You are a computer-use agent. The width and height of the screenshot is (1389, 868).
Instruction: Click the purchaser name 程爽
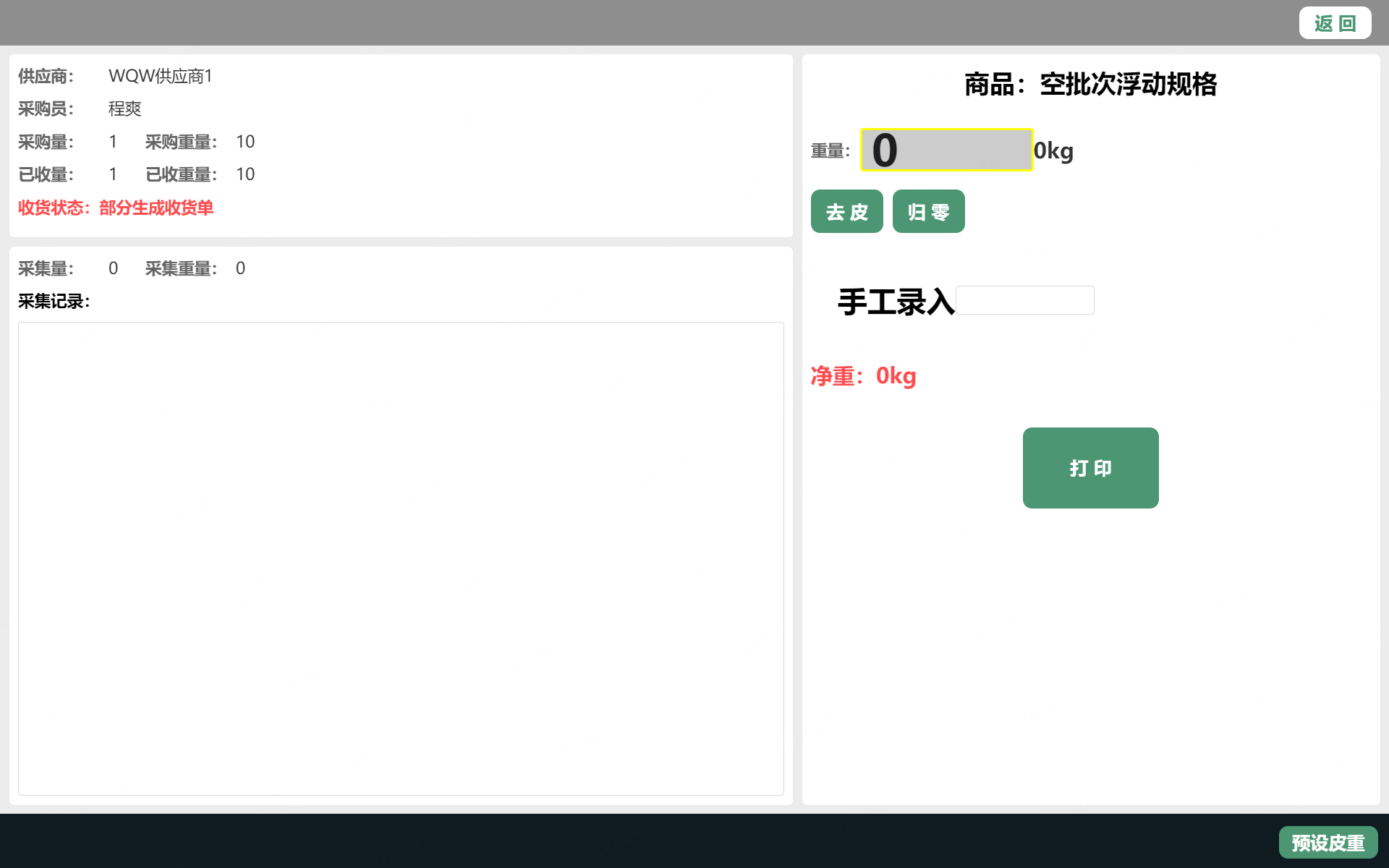(124, 109)
